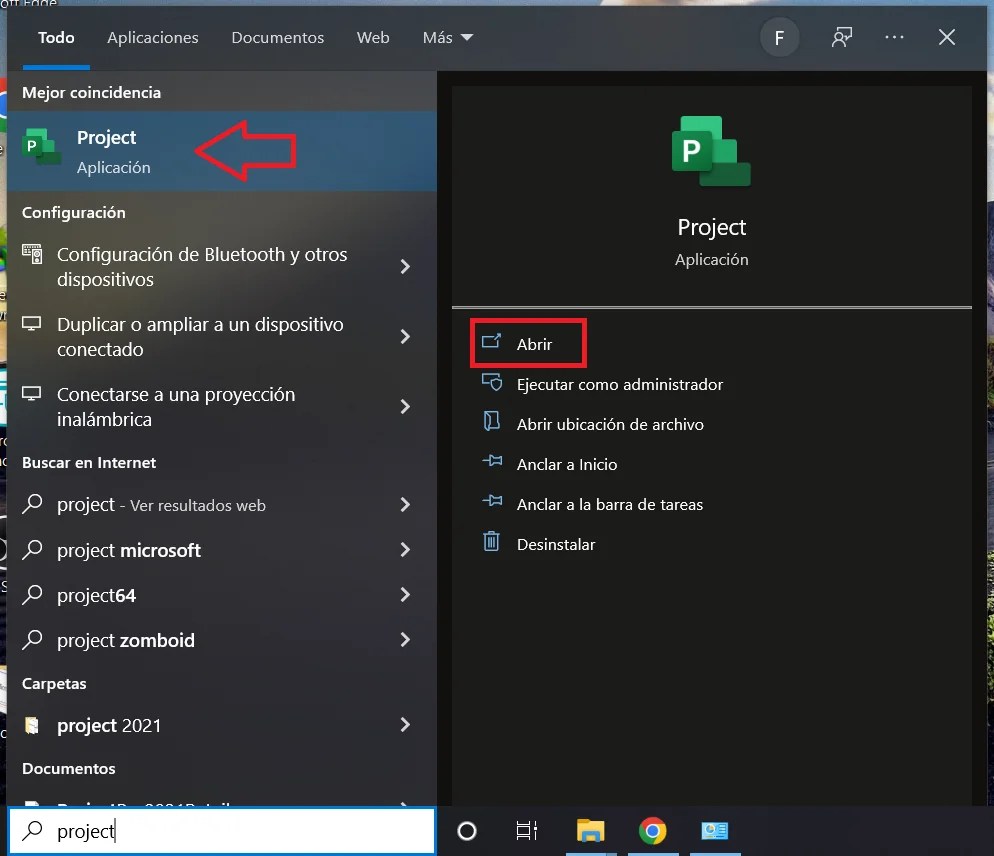994x856 pixels.
Task: Click the Abrir ubicación de archivo icon
Action: [491, 422]
